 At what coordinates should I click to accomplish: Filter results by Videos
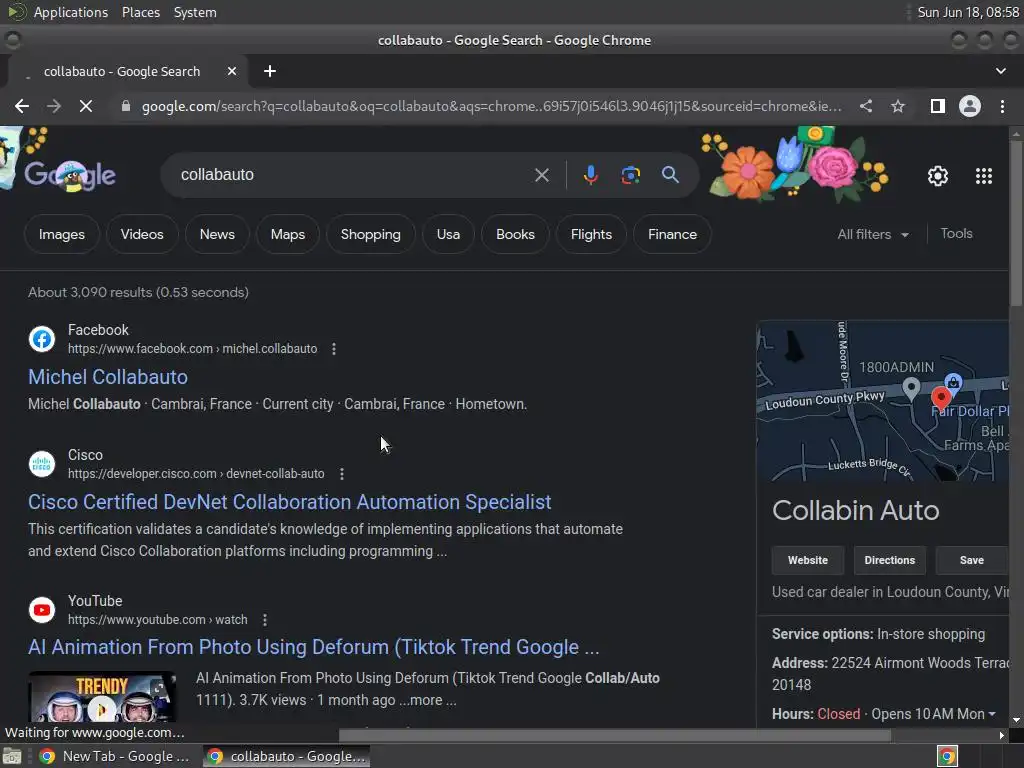(142, 234)
